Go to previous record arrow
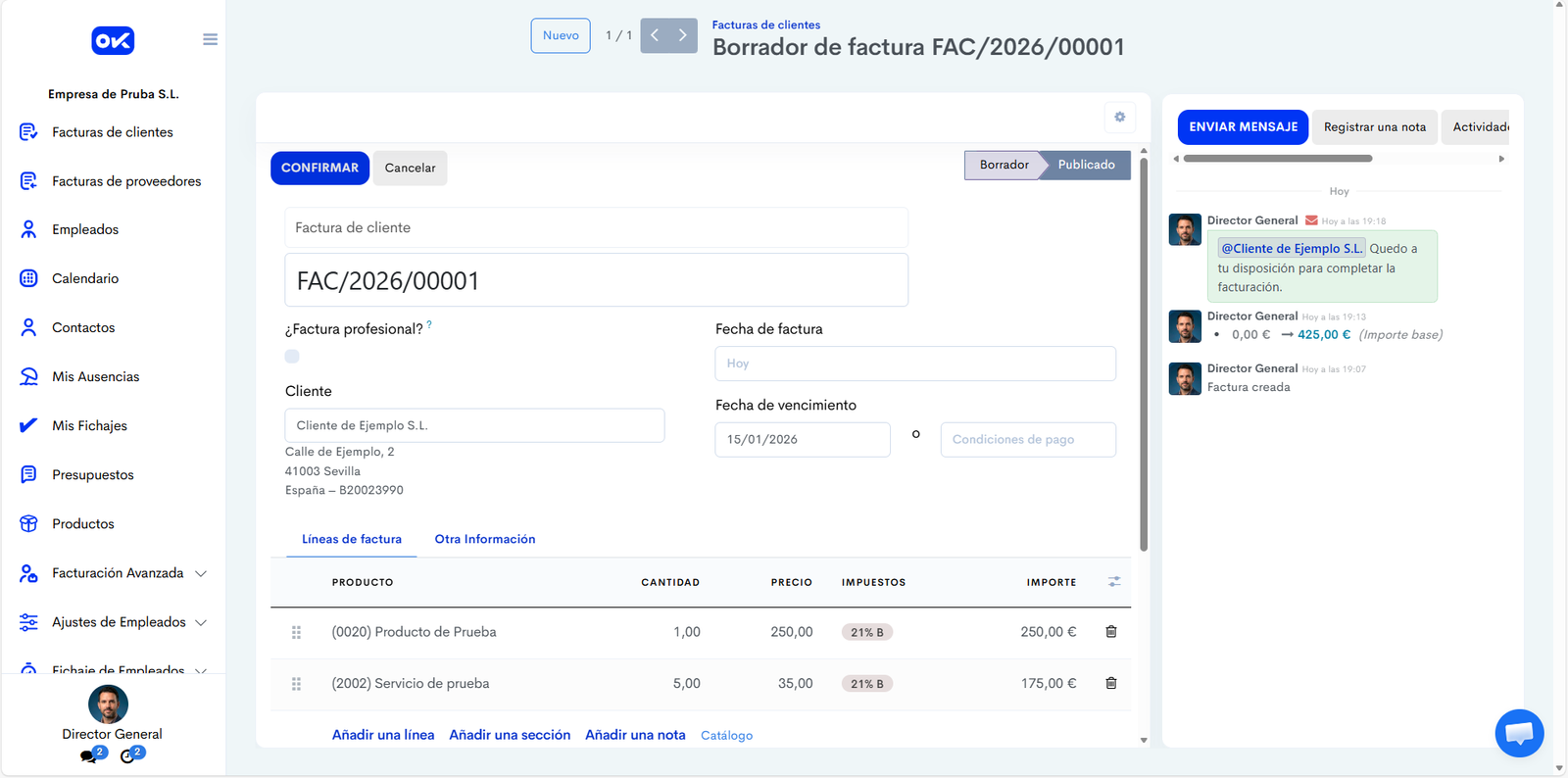Image resolution: width=1568 pixels, height=778 pixels. [x=655, y=35]
